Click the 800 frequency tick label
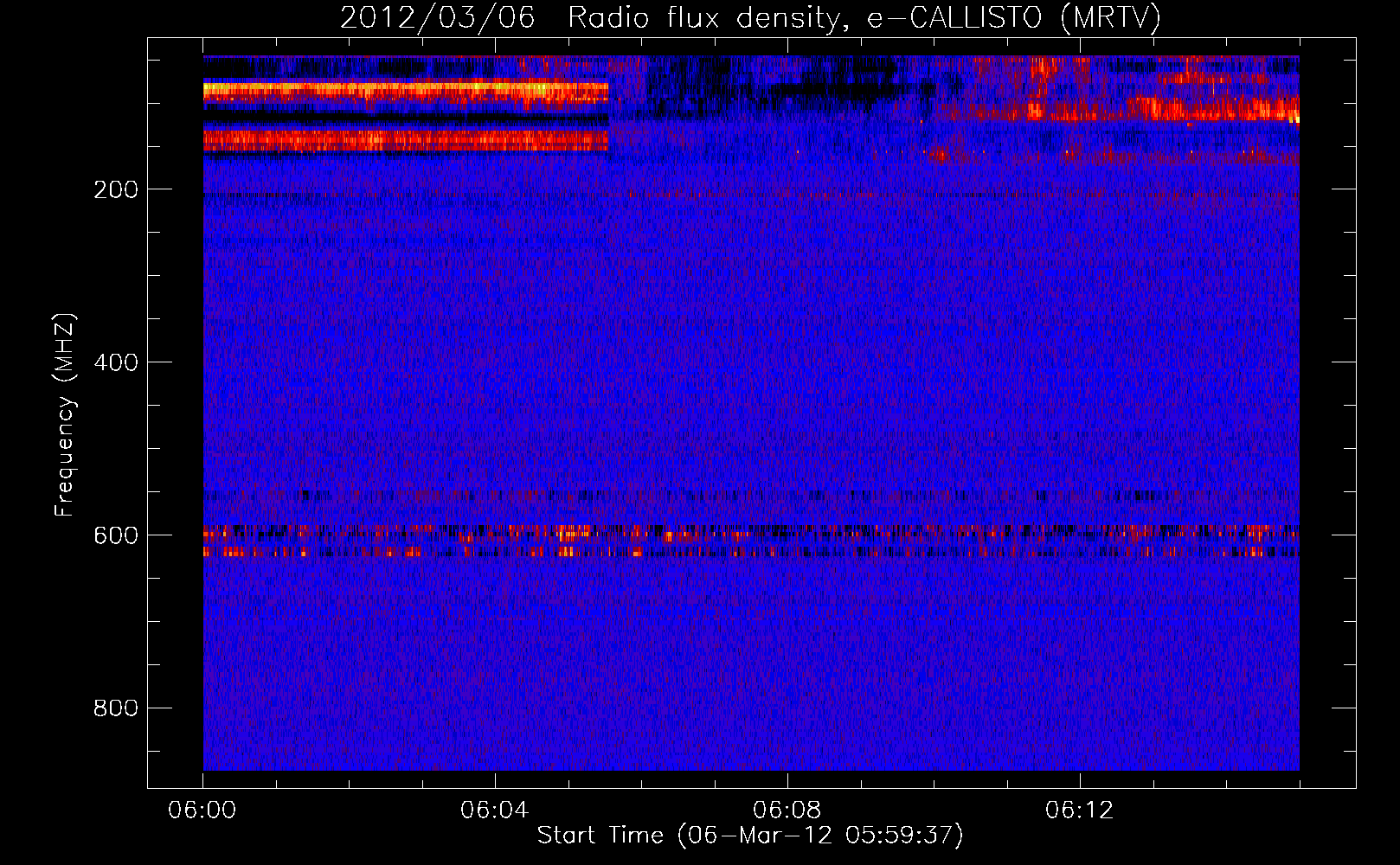This screenshot has height=865, width=1400. (x=116, y=708)
